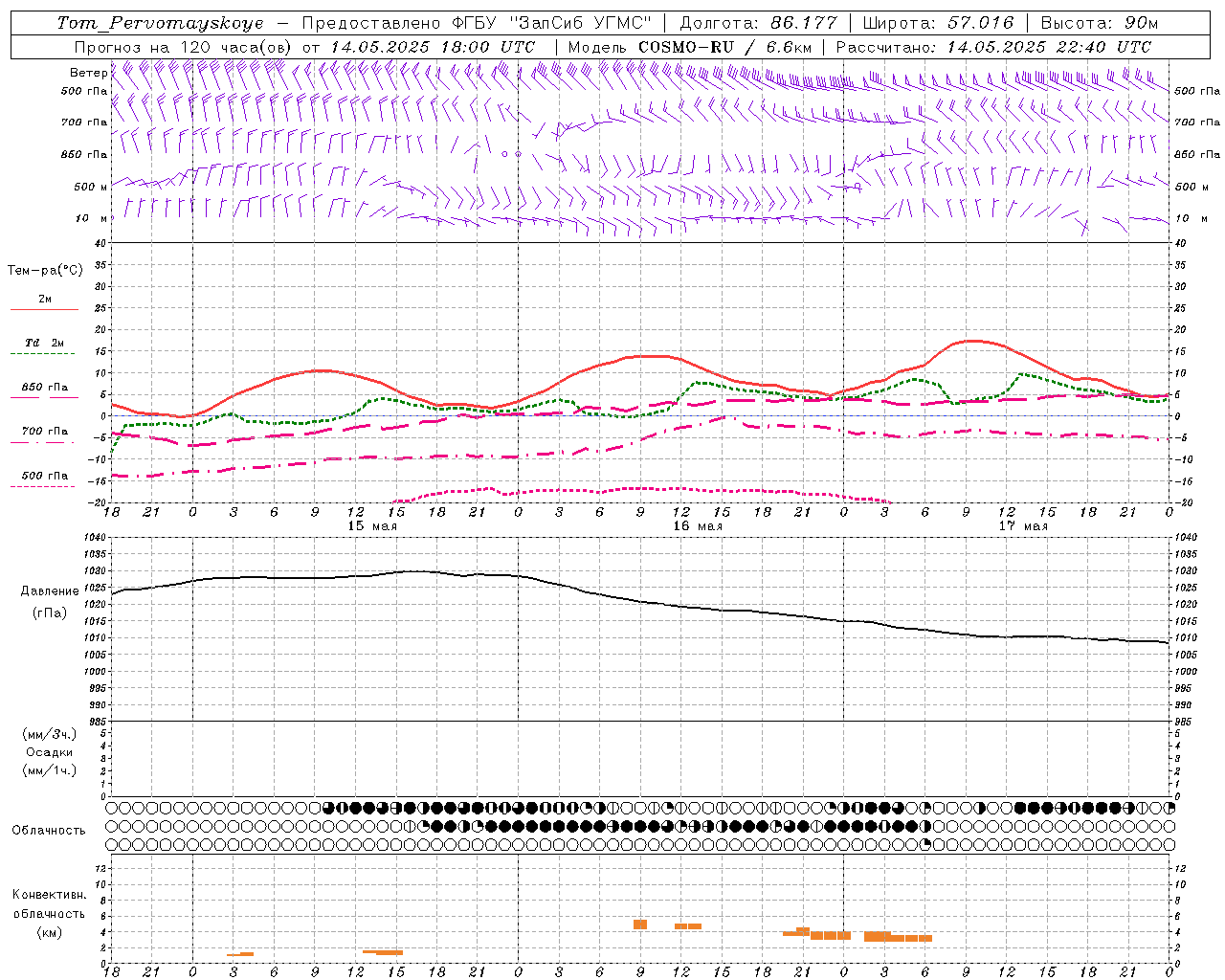
Task: Click the Конвективн. label text
Action: (50, 895)
